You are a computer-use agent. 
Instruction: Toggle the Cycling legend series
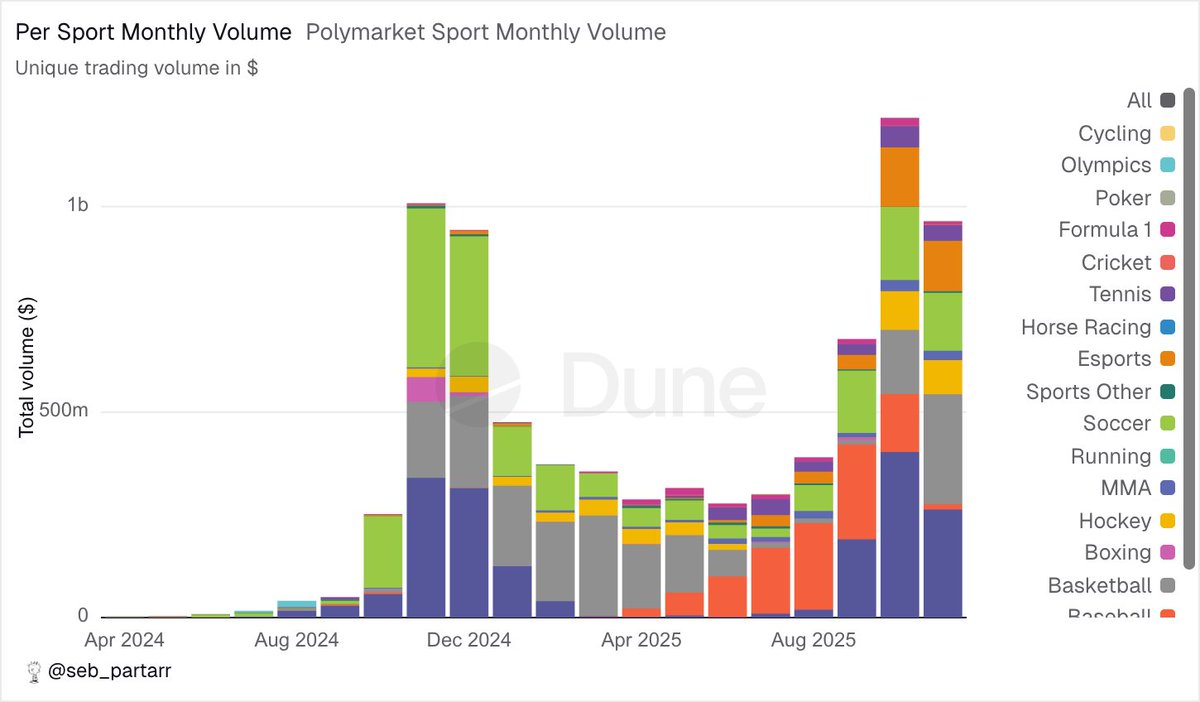[1126, 133]
